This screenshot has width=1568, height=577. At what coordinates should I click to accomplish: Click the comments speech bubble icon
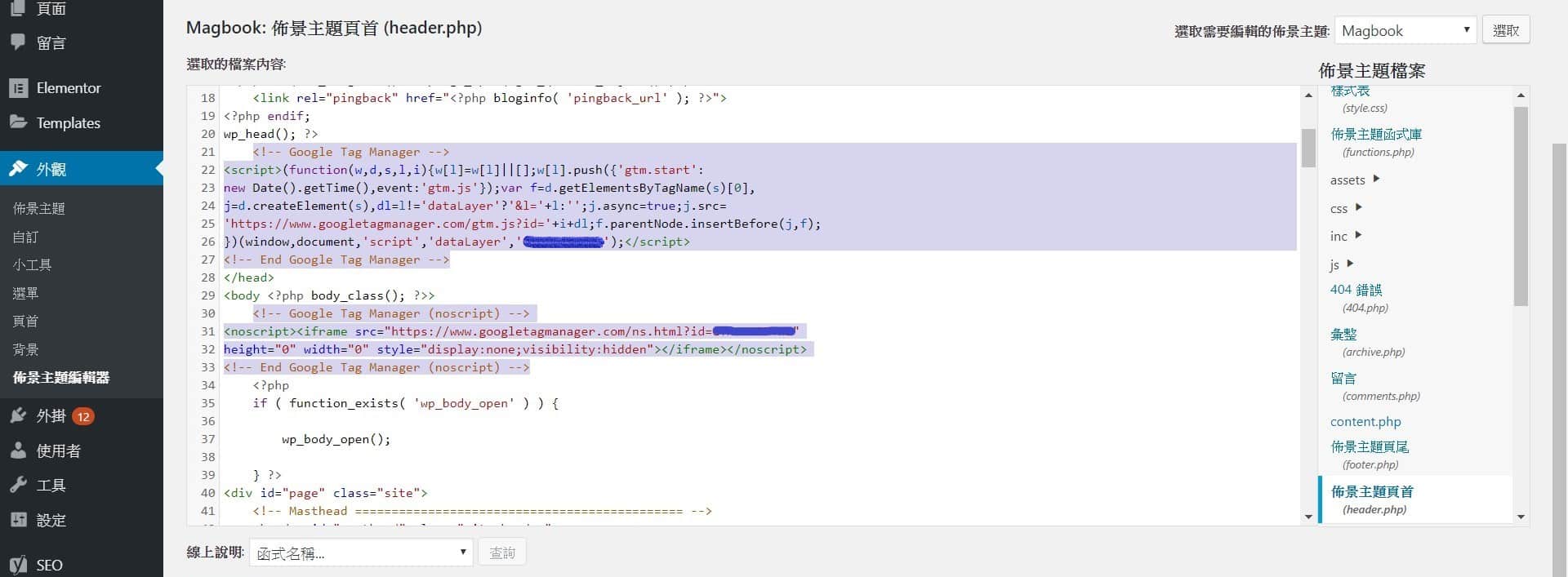pyautogui.click(x=18, y=42)
